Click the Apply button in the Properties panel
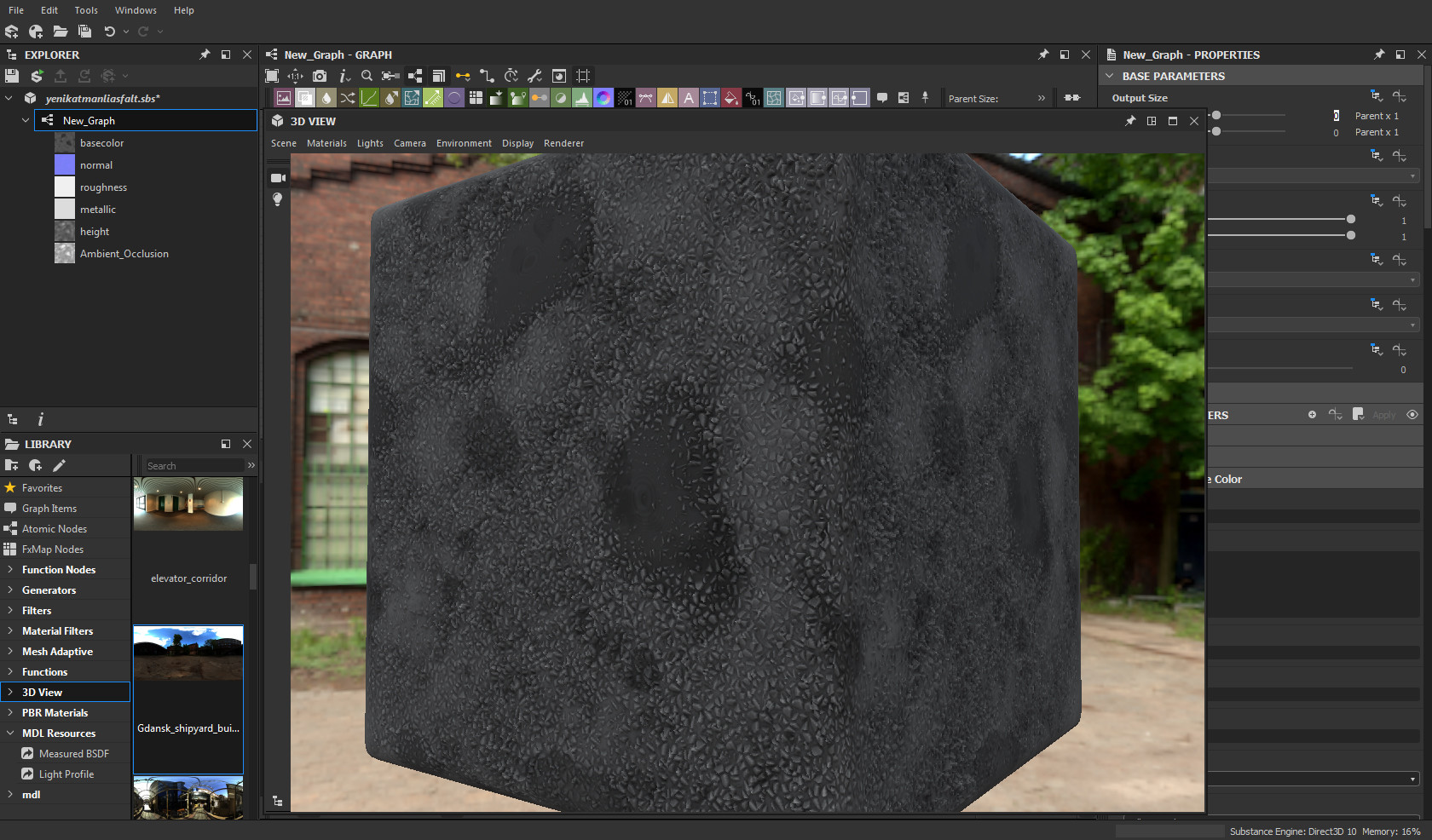 [x=1384, y=415]
